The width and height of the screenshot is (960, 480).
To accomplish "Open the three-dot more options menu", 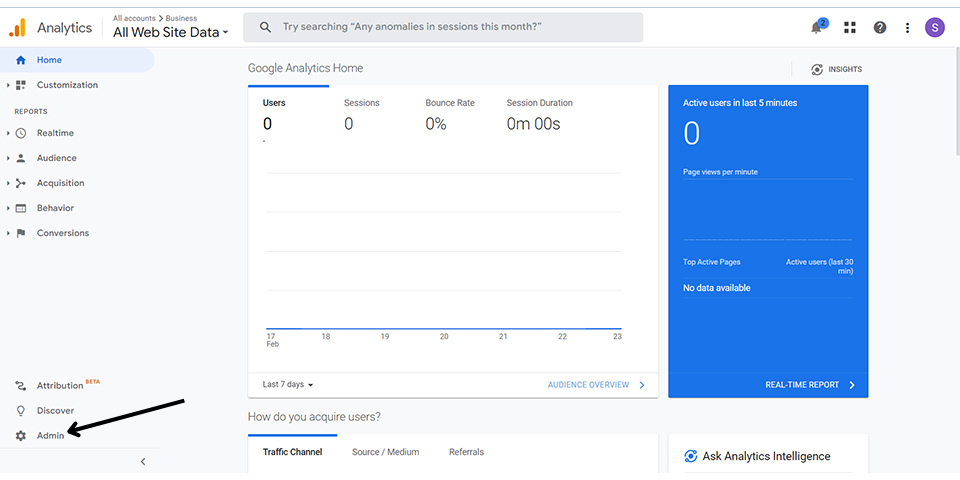I will 907,28.
